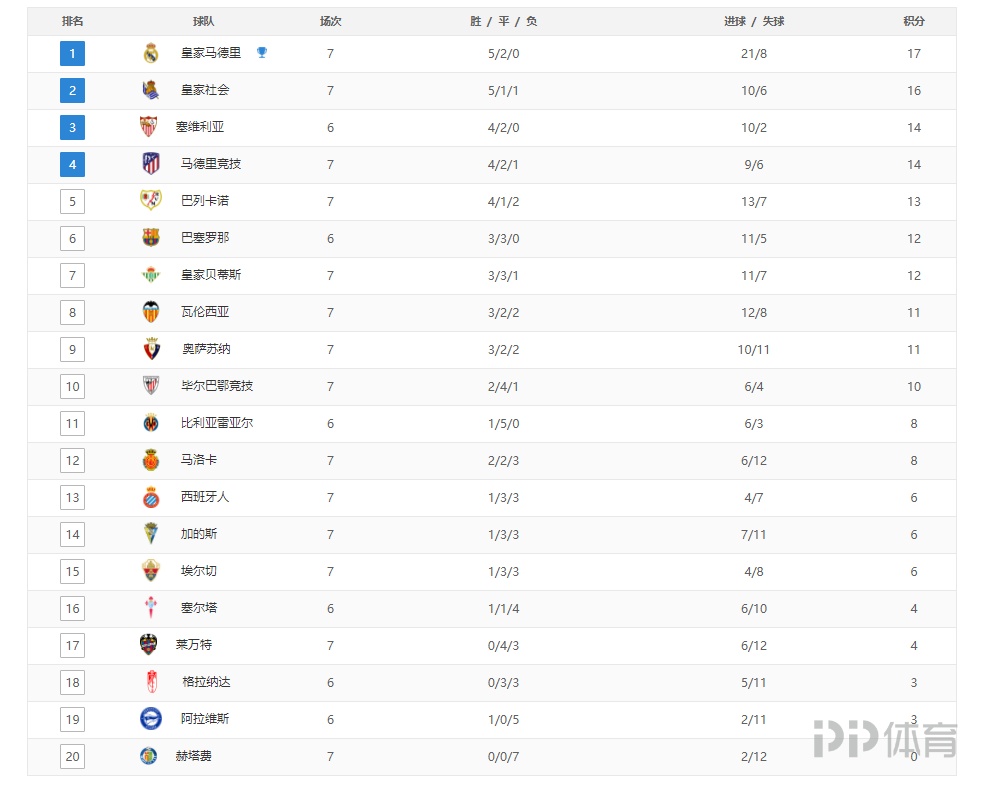The height and width of the screenshot is (792, 992).
Task: Select the Sevilla team crest
Action: pyautogui.click(x=148, y=127)
